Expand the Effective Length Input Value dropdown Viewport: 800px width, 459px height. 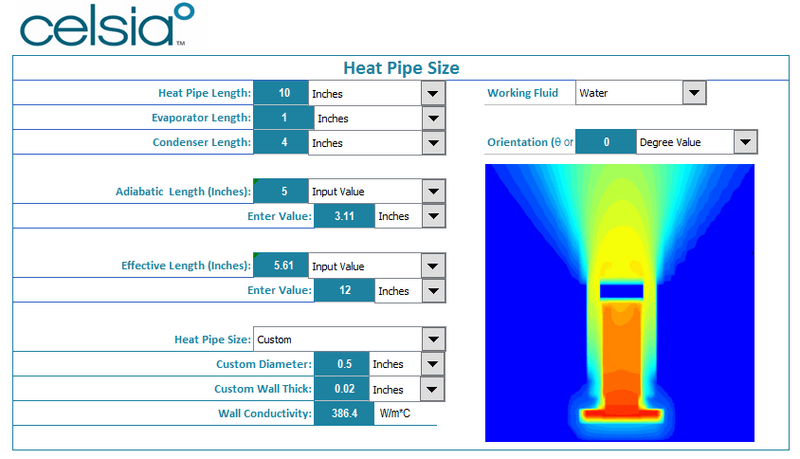pos(433,266)
